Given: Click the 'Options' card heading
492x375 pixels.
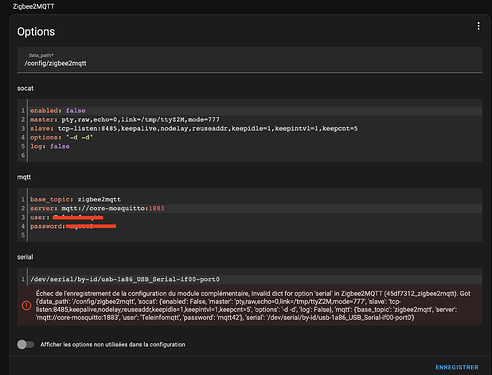Looking at the screenshot, I should [36, 32].
